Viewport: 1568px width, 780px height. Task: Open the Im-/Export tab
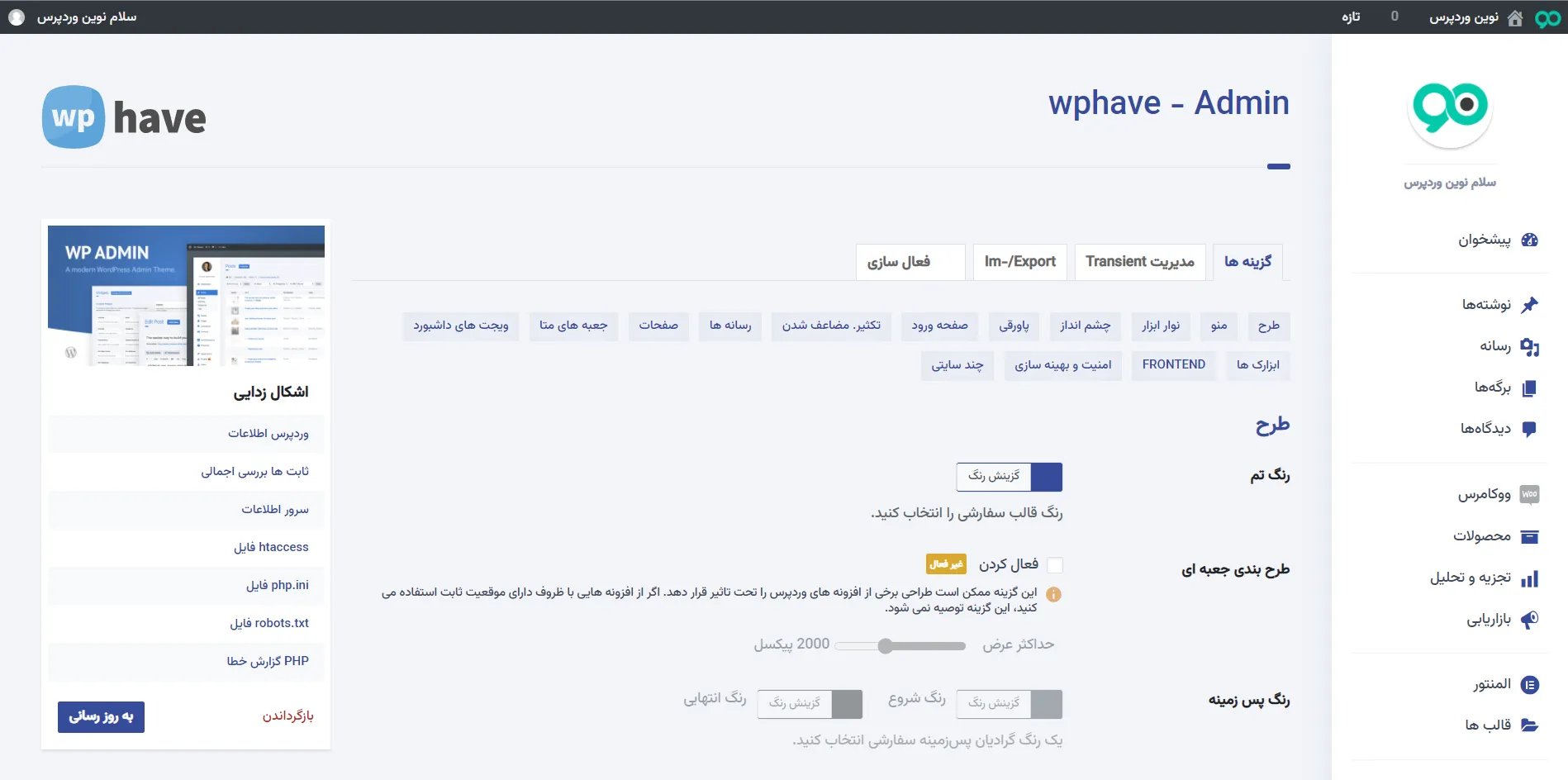pyautogui.click(x=1020, y=262)
